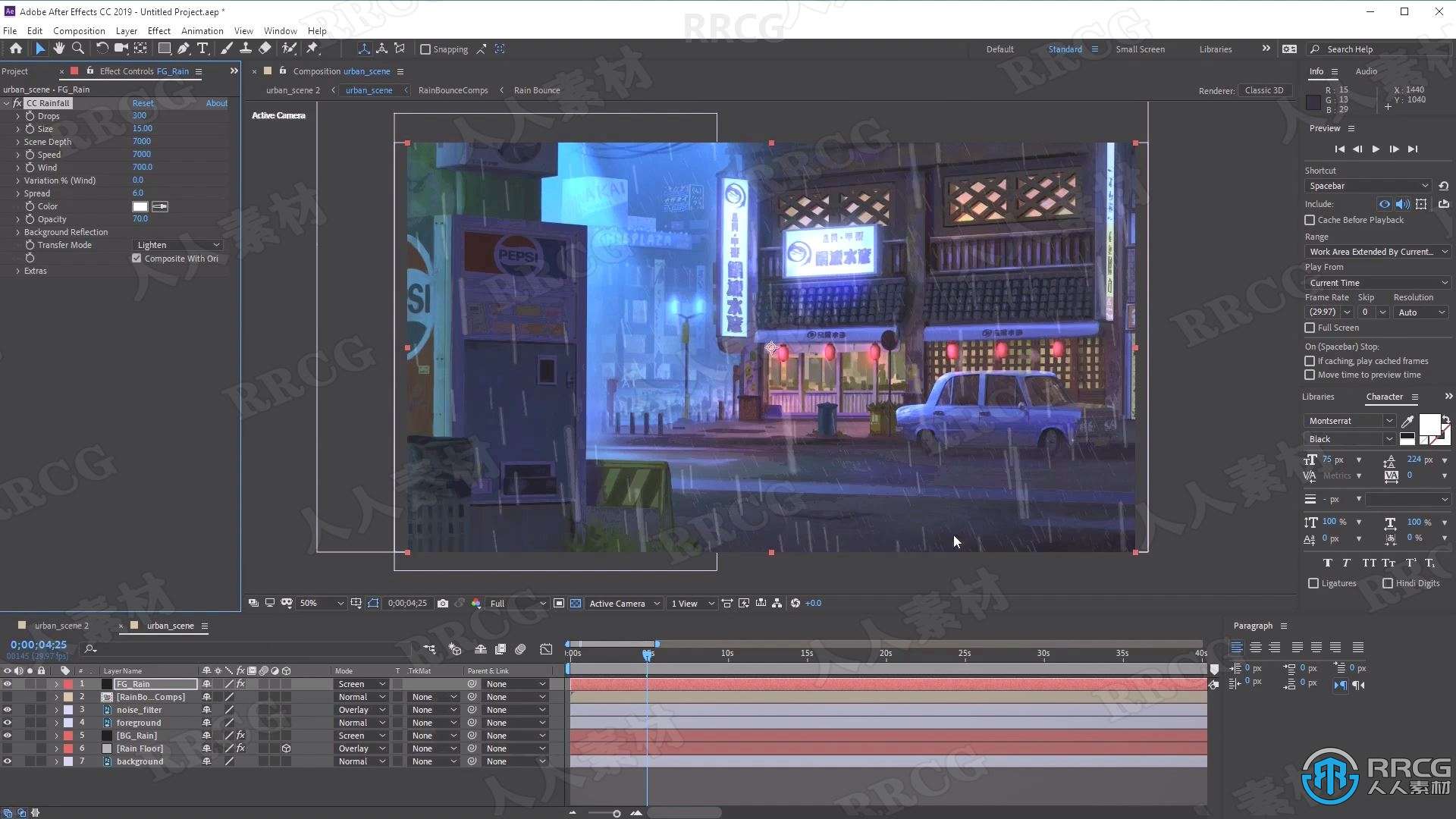Image resolution: width=1456 pixels, height=819 pixels.
Task: Open RainBounceComps from the breadcrumb
Action: pyautogui.click(x=453, y=90)
